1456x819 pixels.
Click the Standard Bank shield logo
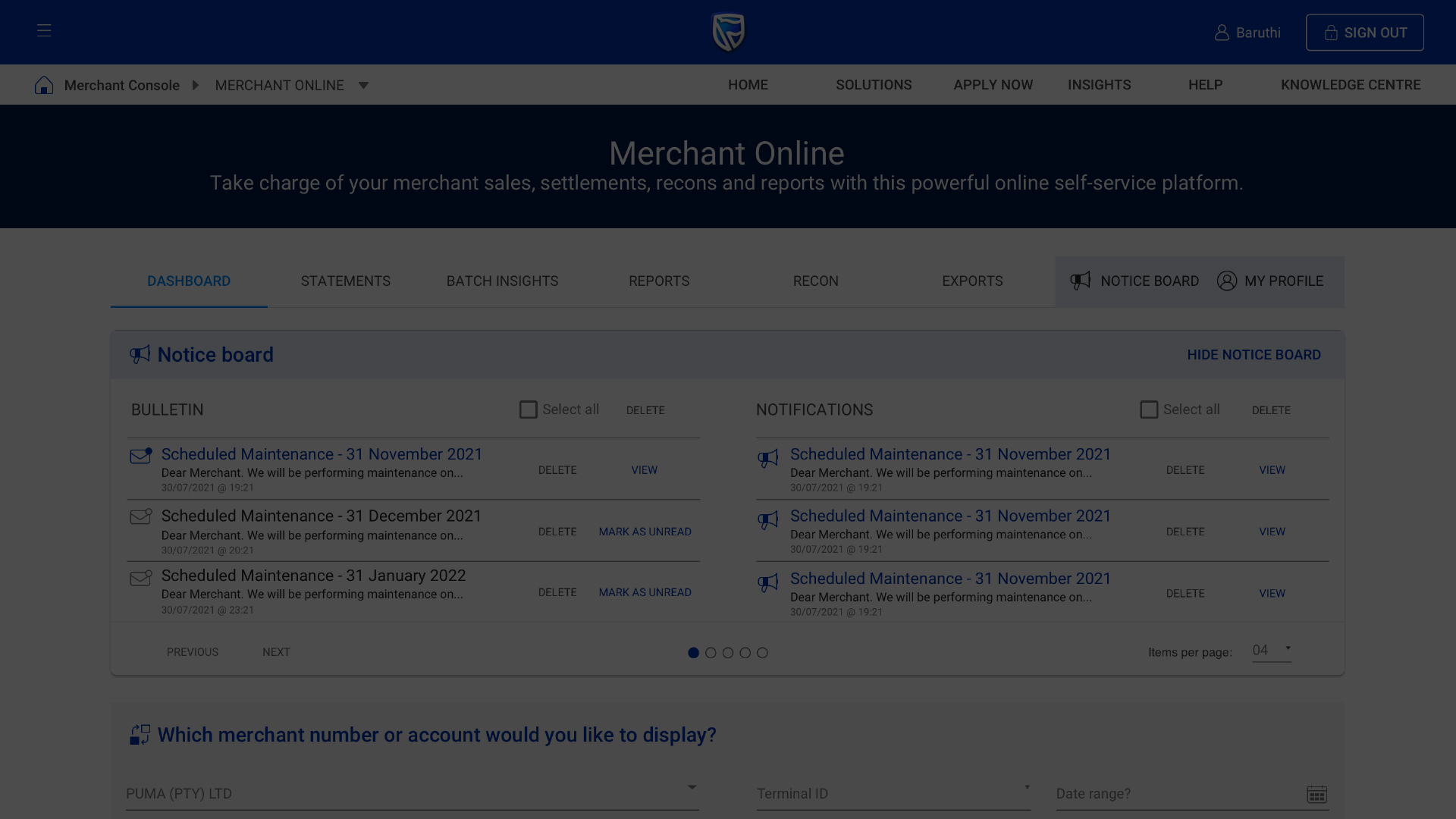click(x=728, y=33)
